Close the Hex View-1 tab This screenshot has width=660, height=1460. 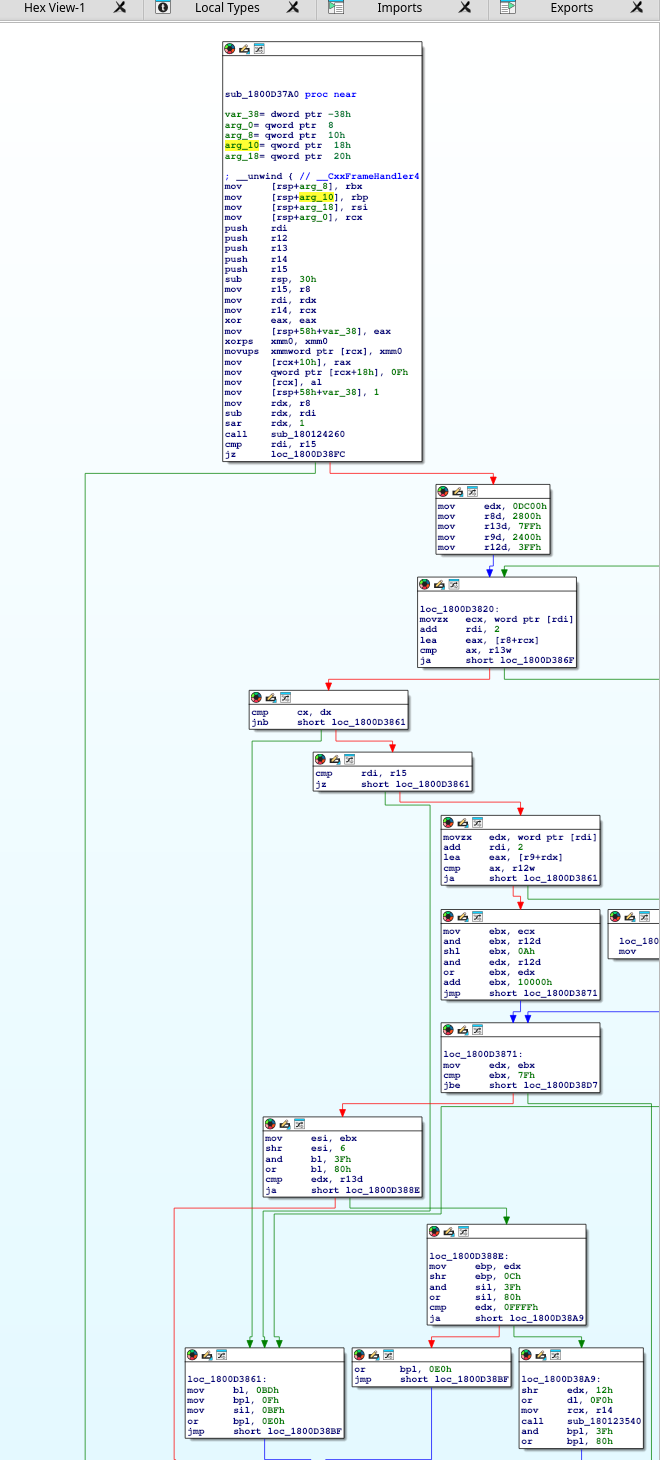pos(120,8)
